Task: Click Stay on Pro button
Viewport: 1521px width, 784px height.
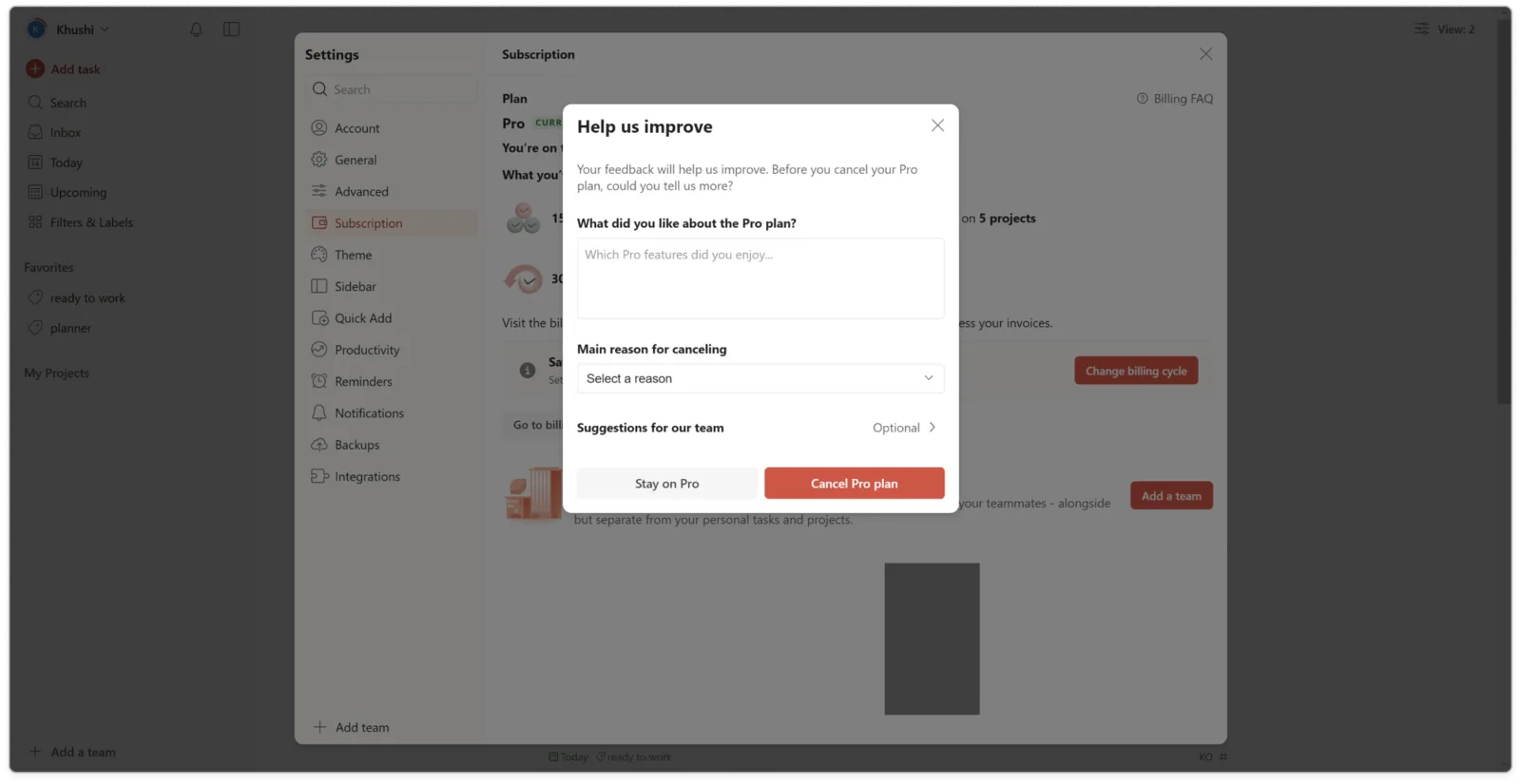Action: pos(666,484)
